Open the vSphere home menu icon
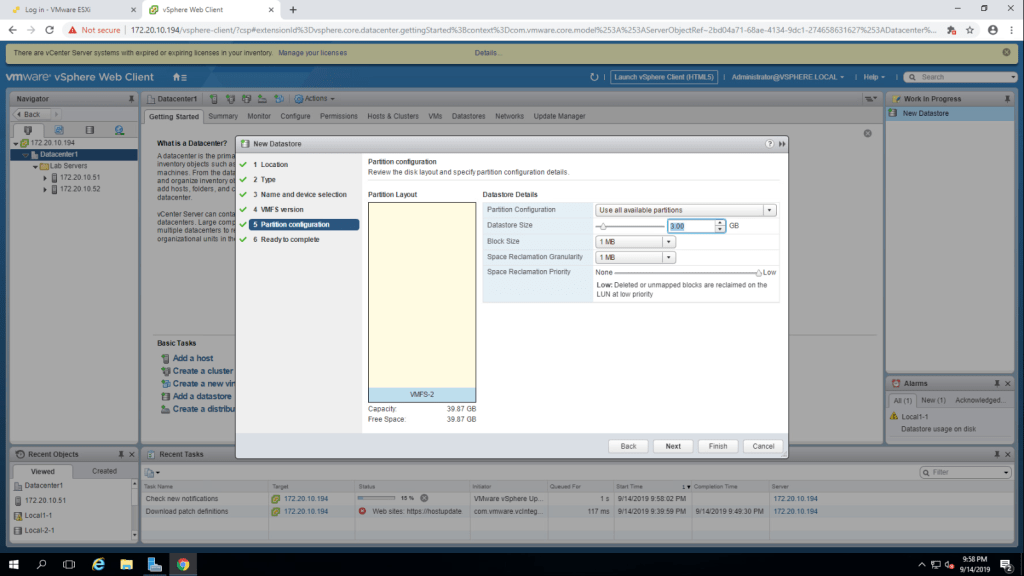Image resolution: width=1024 pixels, height=576 pixels. 179,77
